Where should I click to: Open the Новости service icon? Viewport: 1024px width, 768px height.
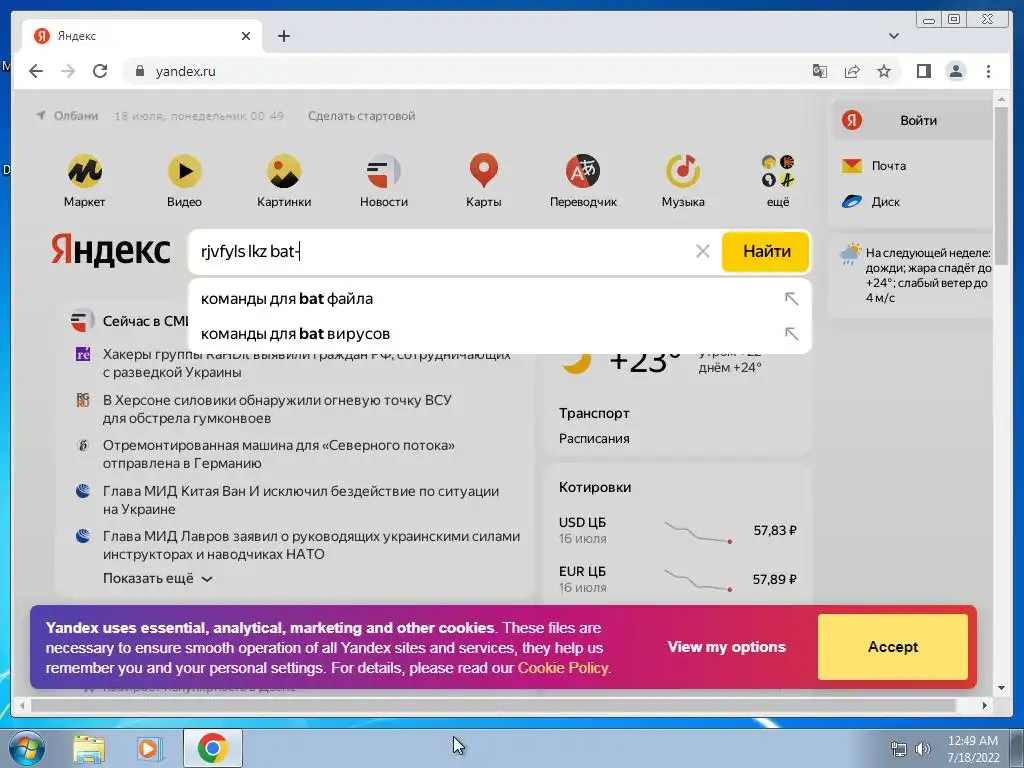tap(383, 172)
